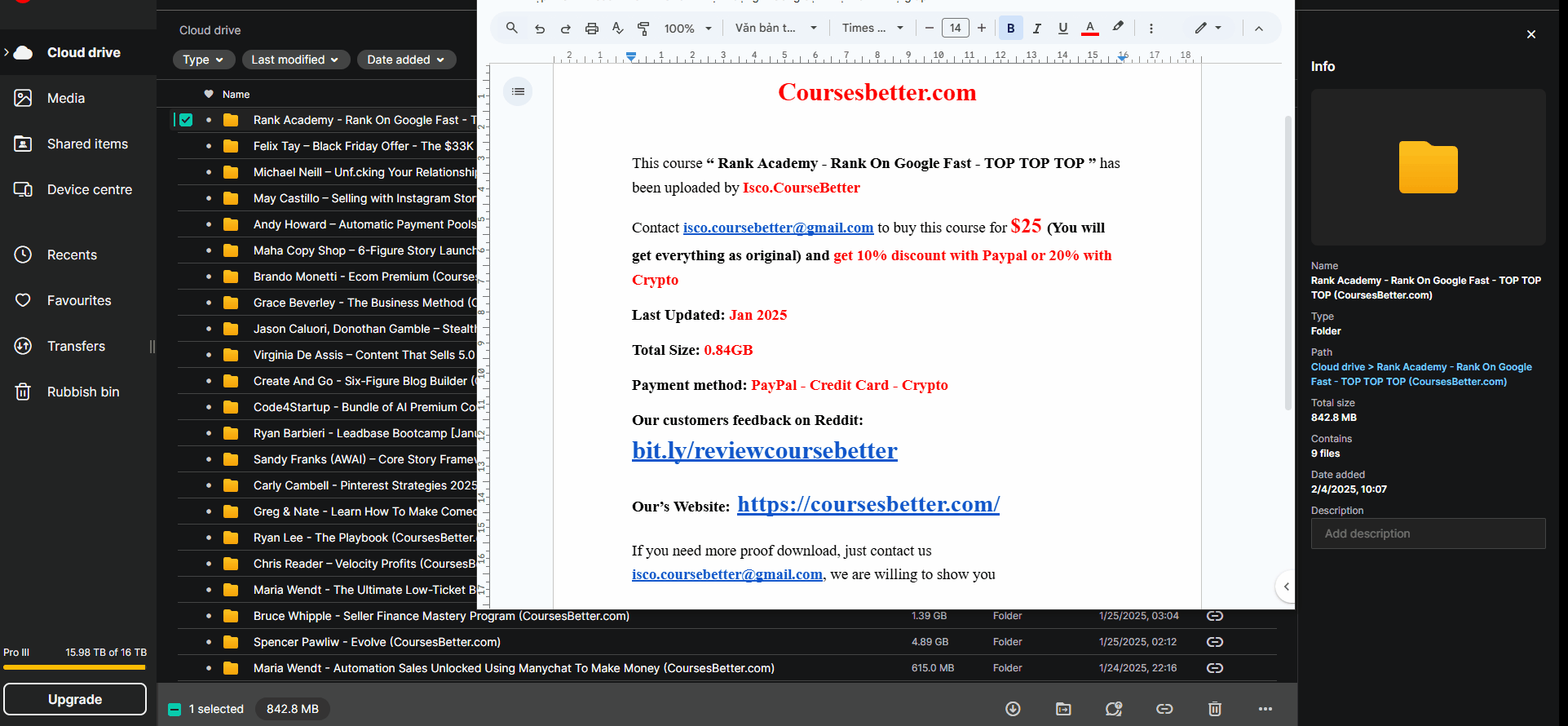Click the red text color button
This screenshot has height=726, width=1568.
pyautogui.click(x=1089, y=29)
